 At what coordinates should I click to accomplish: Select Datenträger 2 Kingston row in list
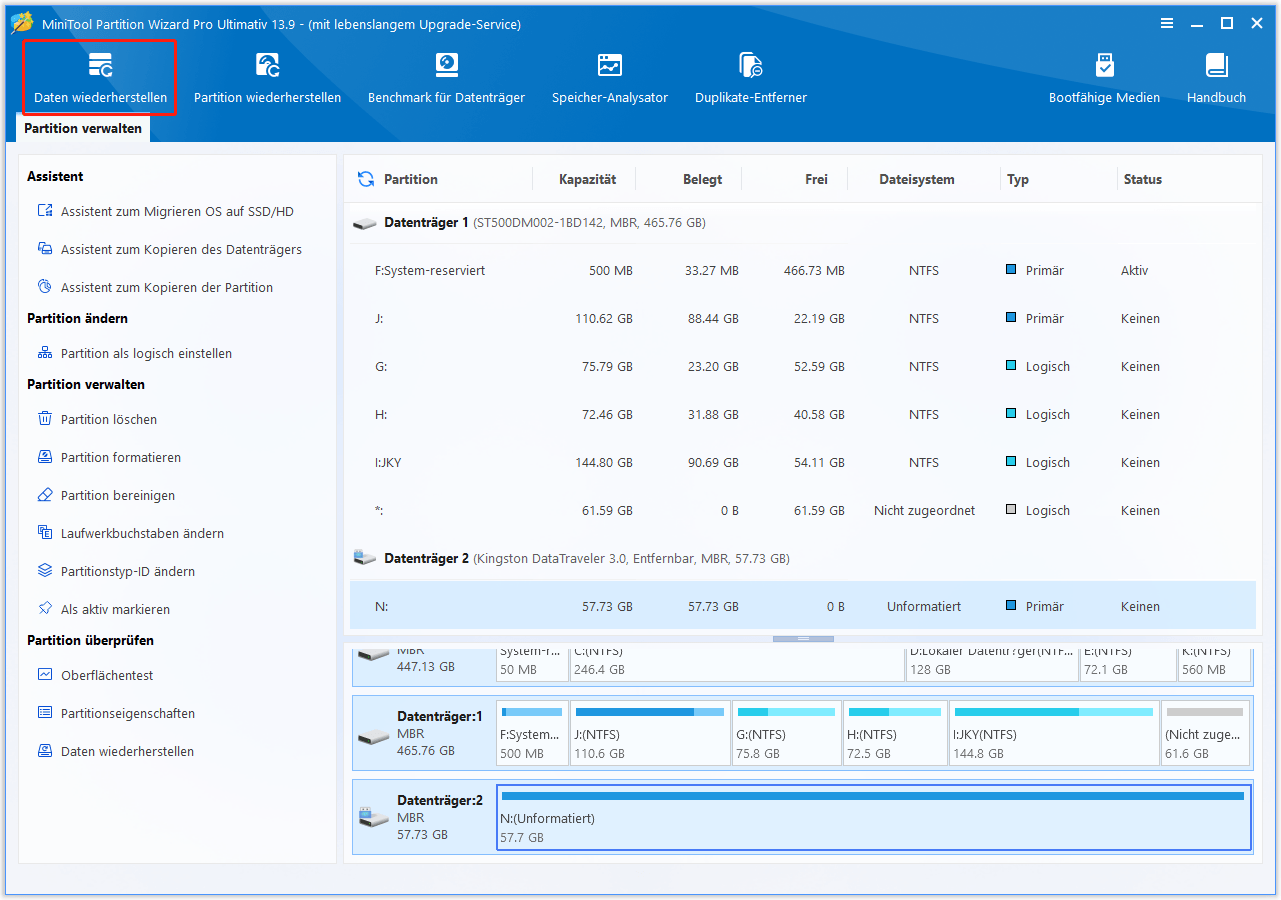pyautogui.click(x=803, y=559)
